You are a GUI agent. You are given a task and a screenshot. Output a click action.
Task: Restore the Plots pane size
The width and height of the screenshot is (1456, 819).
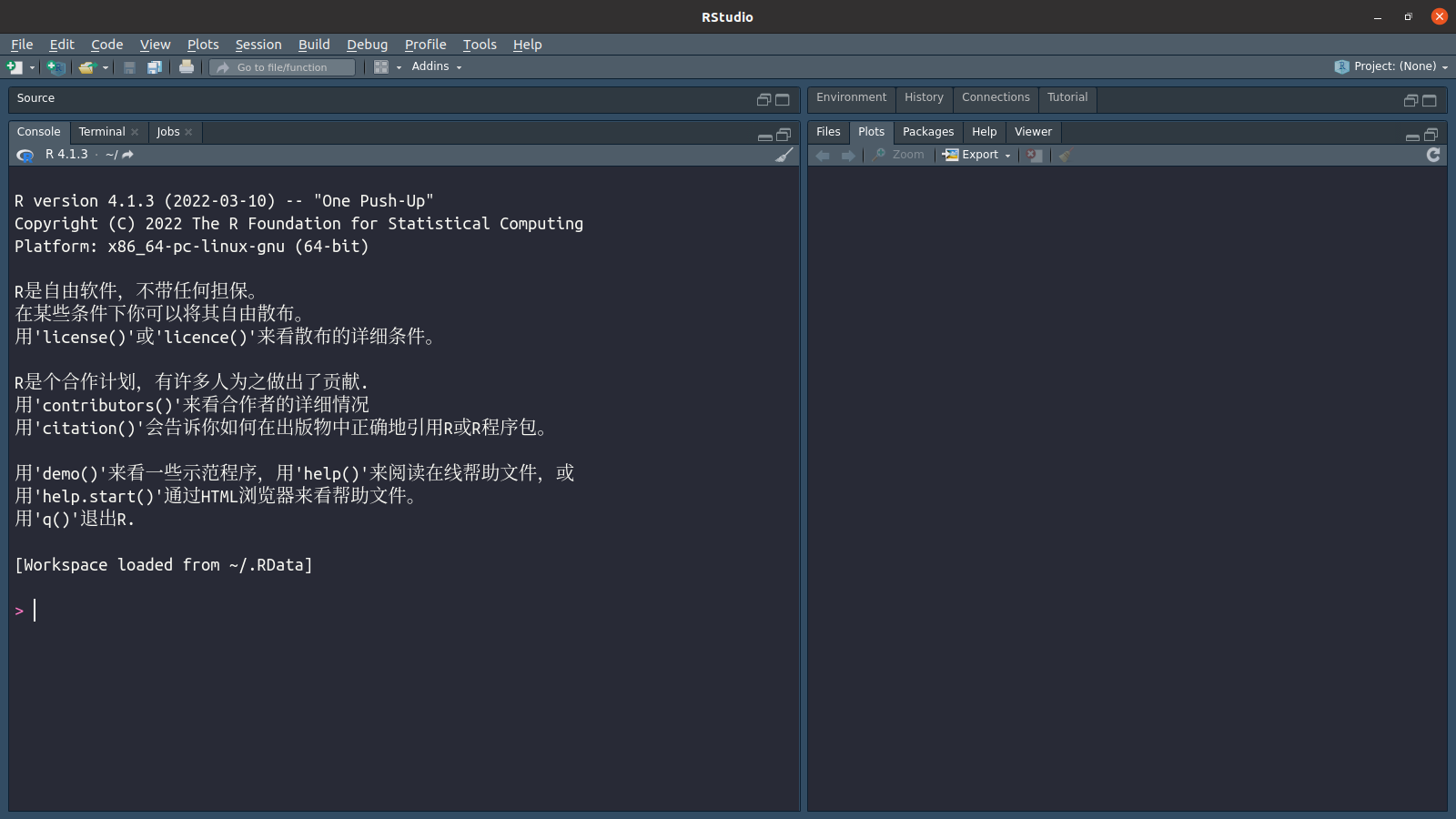coord(1431,135)
